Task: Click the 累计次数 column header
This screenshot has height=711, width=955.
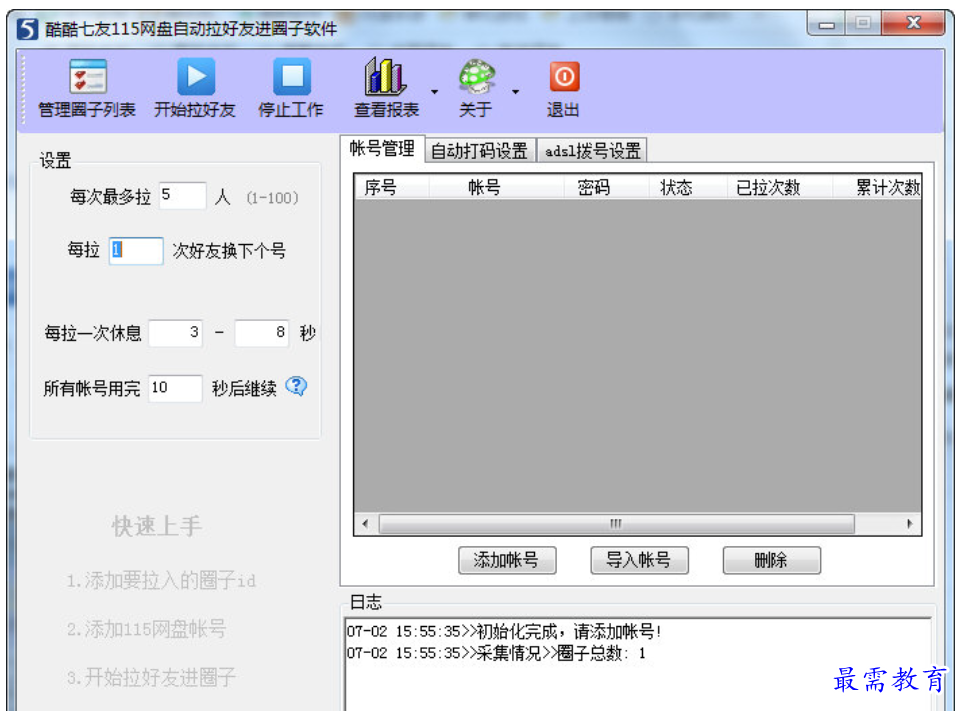Action: click(x=876, y=187)
